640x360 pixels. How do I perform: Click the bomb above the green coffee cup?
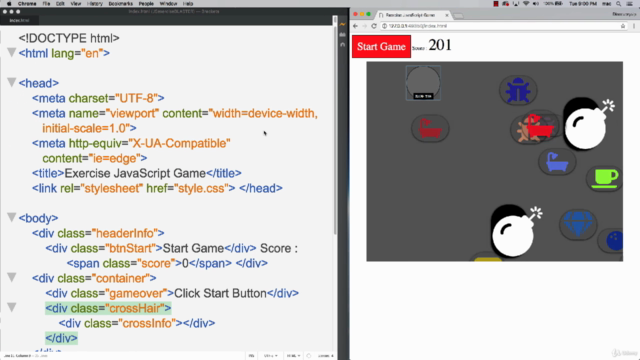point(587,123)
